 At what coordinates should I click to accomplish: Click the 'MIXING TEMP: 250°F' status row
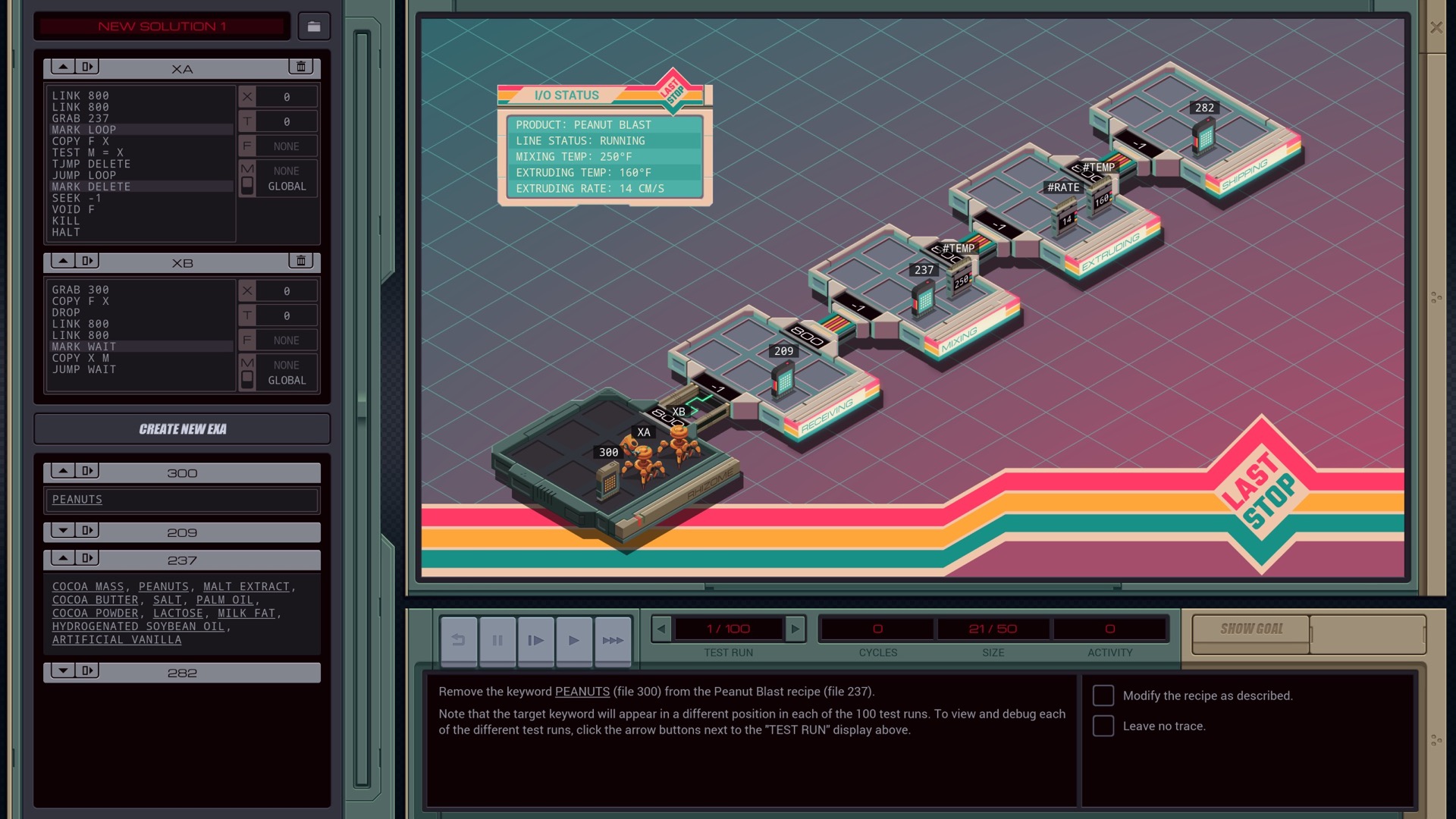(x=604, y=157)
